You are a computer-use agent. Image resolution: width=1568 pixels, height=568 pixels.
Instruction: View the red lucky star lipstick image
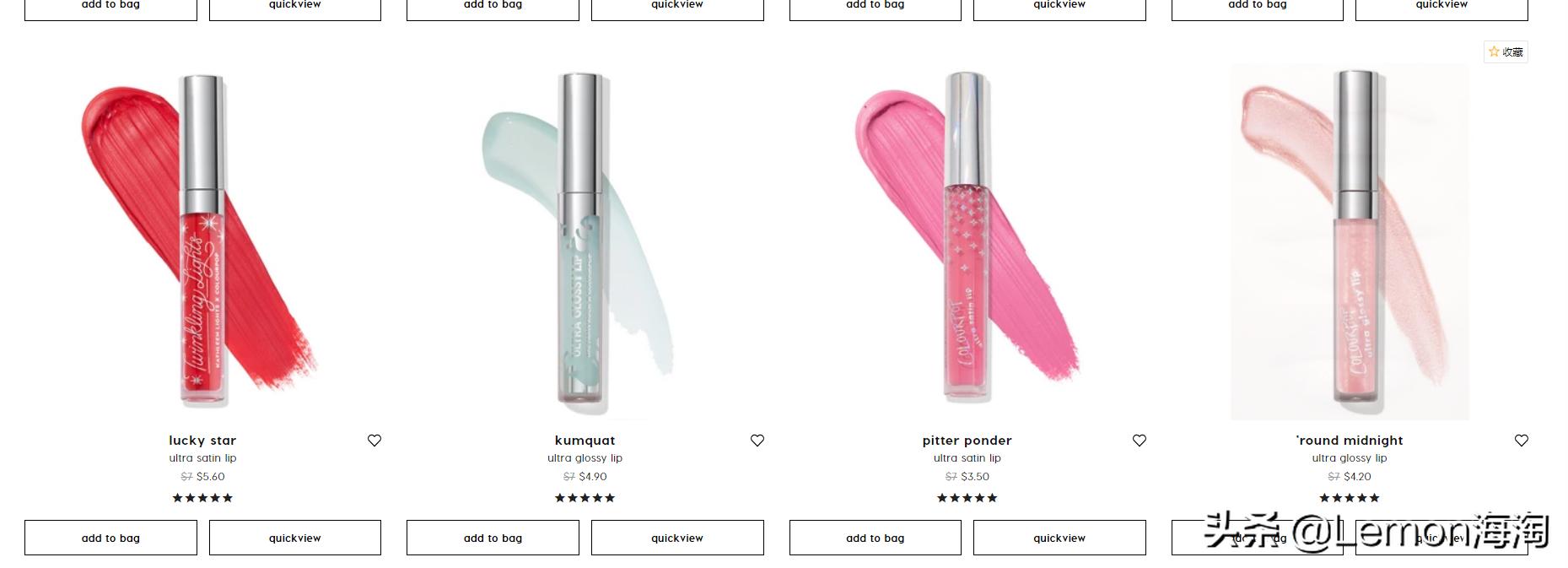tap(202, 241)
